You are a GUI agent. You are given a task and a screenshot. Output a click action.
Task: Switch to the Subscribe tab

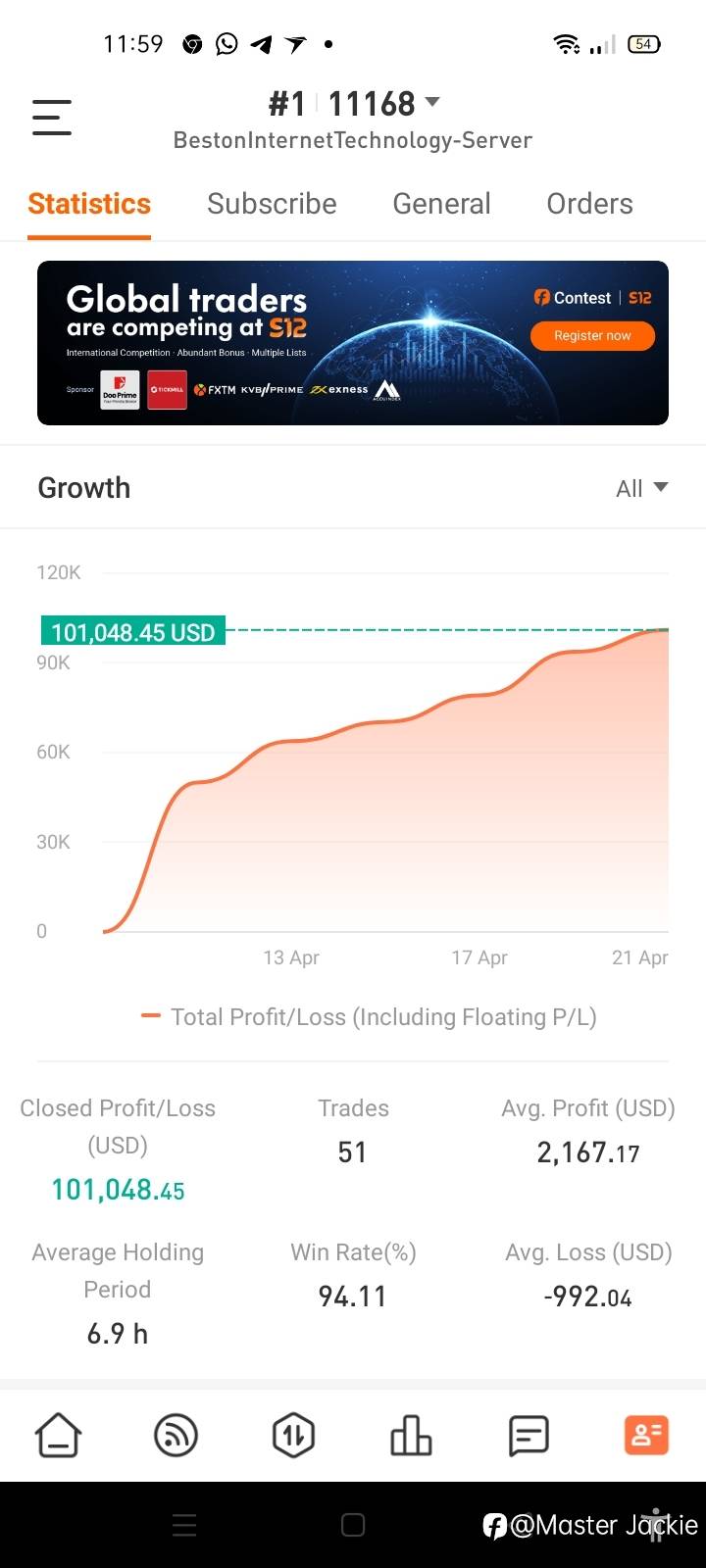point(272,204)
